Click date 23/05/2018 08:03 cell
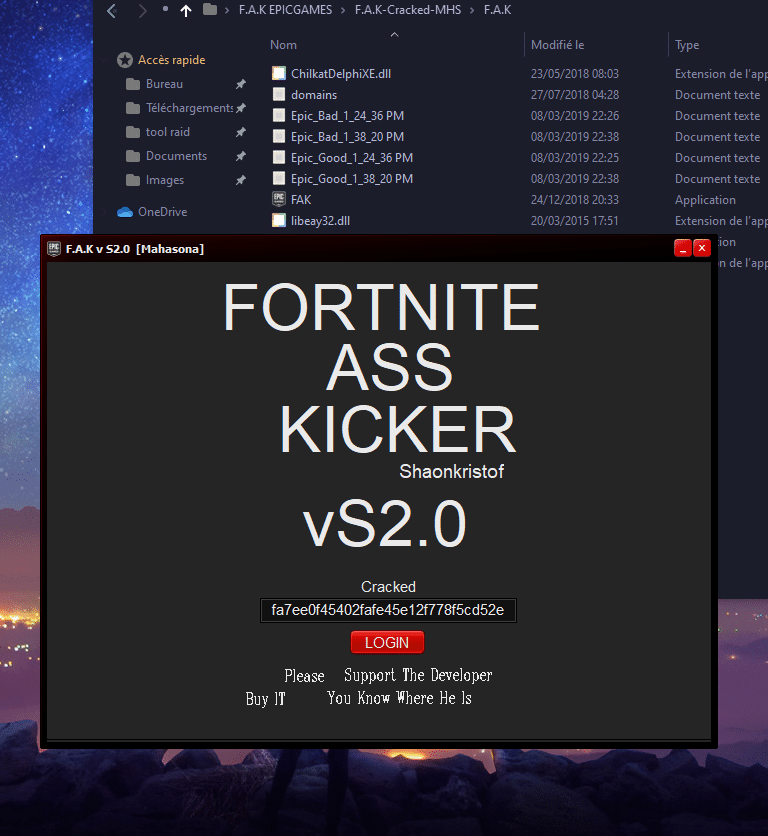Viewport: 768px width, 836px height. (574, 74)
